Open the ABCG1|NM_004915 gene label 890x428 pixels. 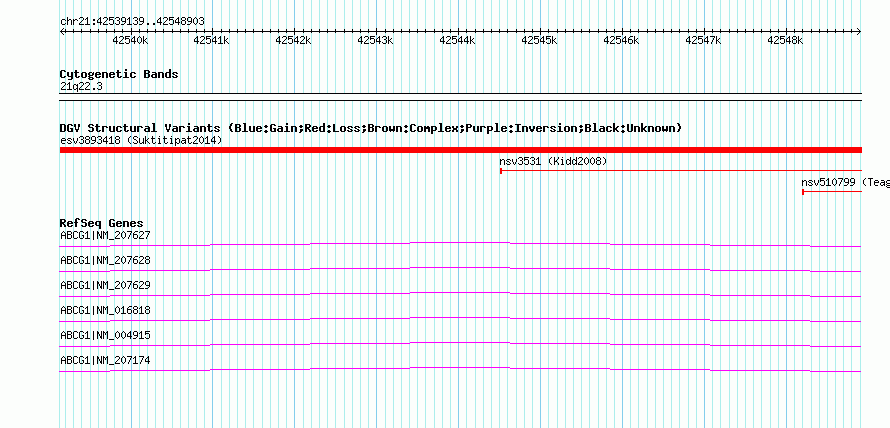click(x=105, y=335)
